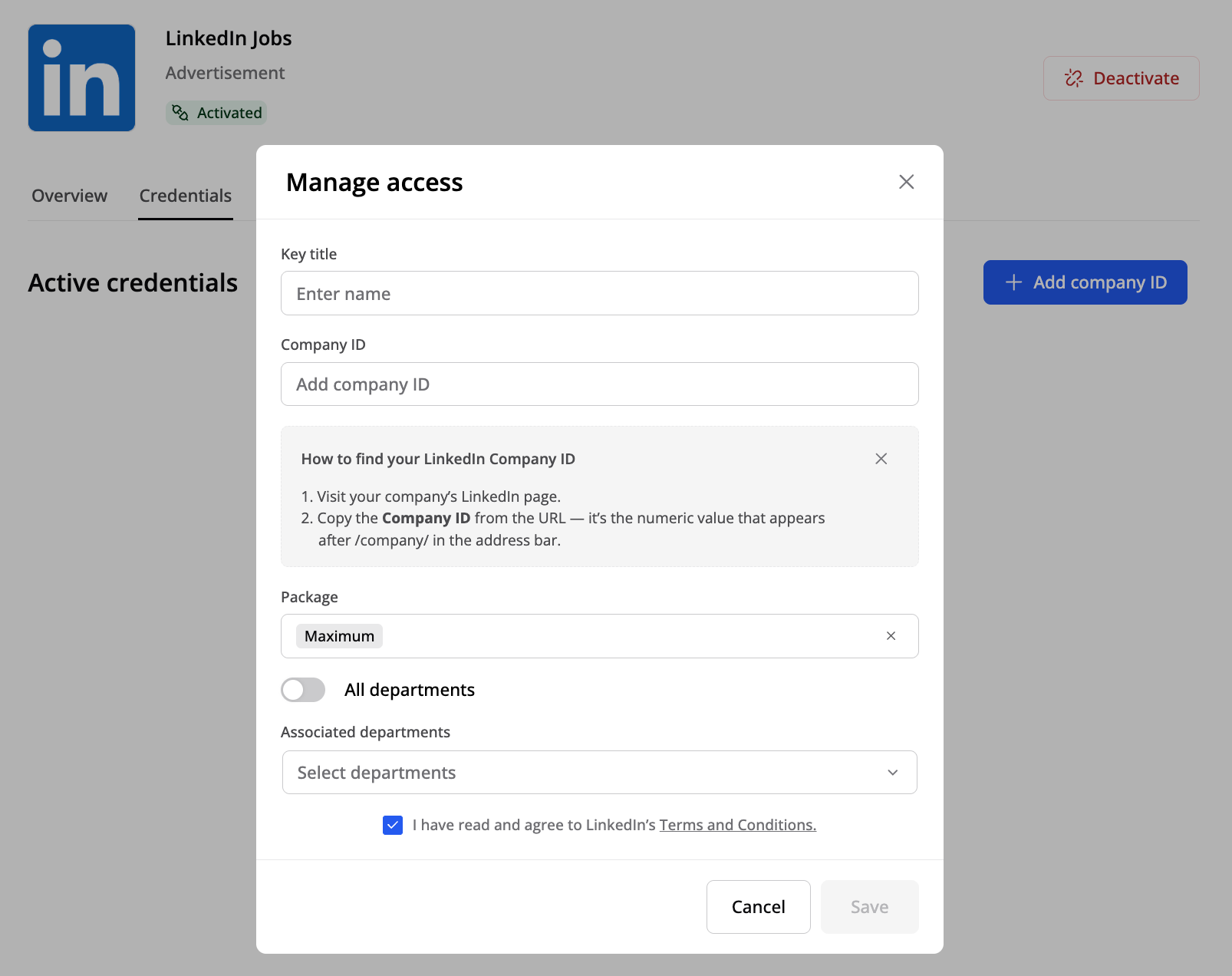Open the Terms and Conditions link
The width and height of the screenshot is (1232, 976).
(737, 825)
